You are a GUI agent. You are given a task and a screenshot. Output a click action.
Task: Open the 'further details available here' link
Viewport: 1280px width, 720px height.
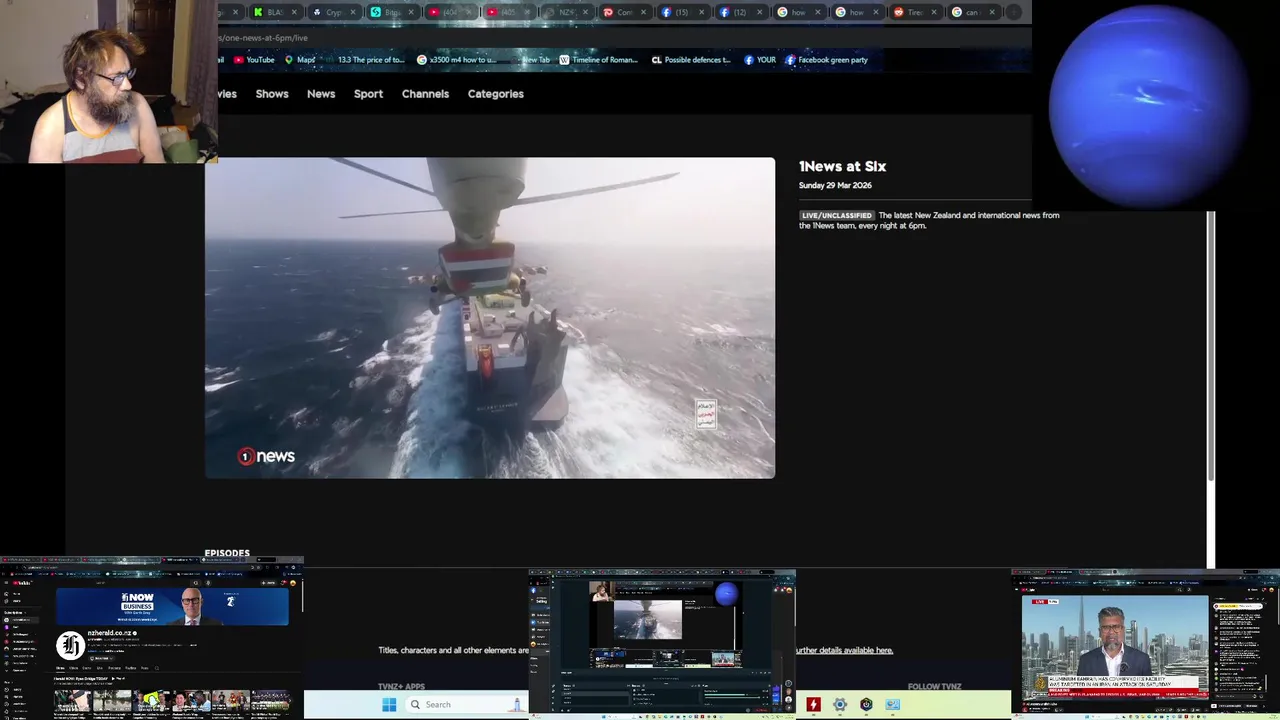[844, 650]
